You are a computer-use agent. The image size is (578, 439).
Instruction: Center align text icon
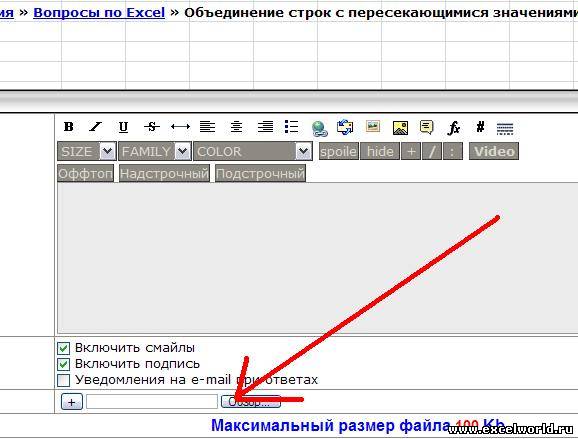pos(236,127)
